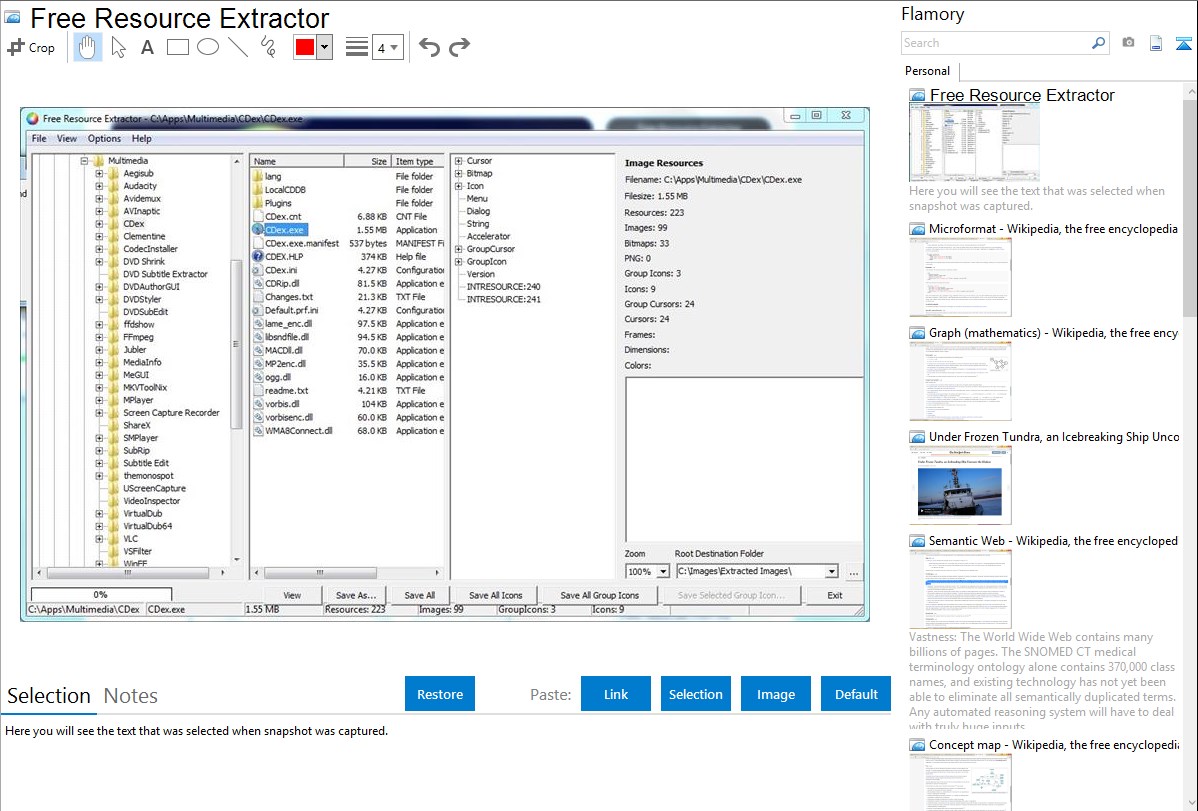The height and width of the screenshot is (811, 1198).
Task: Pick the freehand scribble tool
Action: point(268,47)
